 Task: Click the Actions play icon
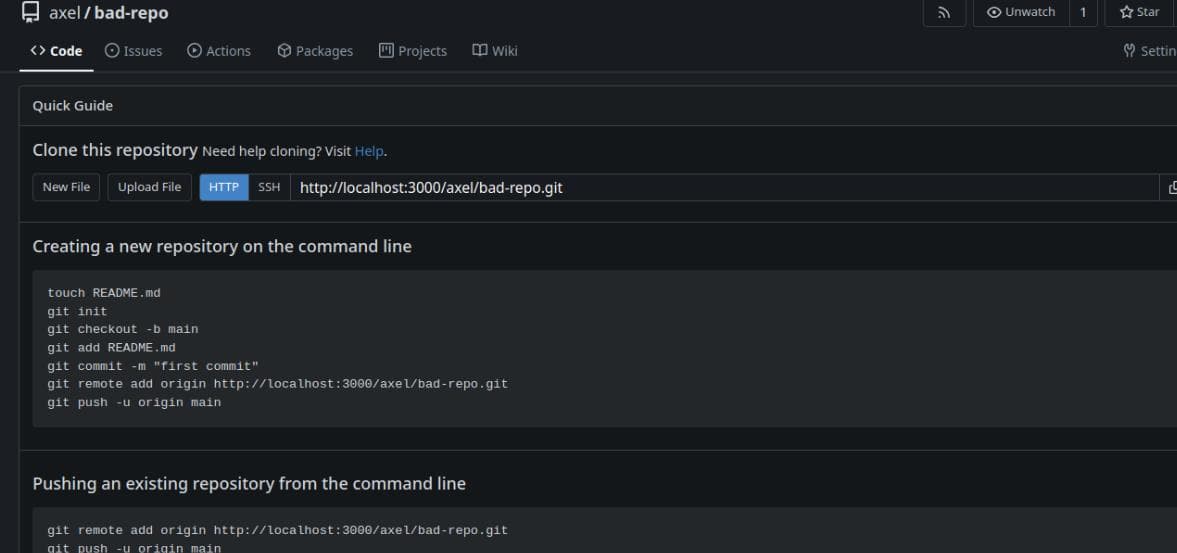(x=194, y=51)
